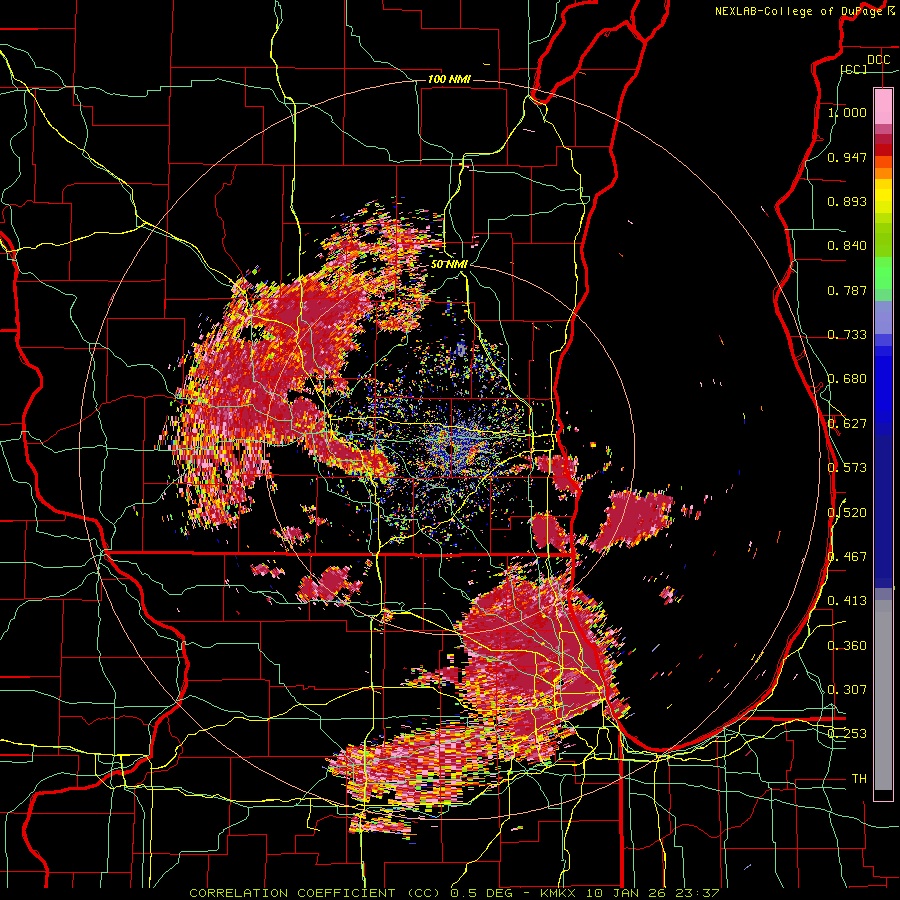Click the 0.947 scale value

point(847,157)
